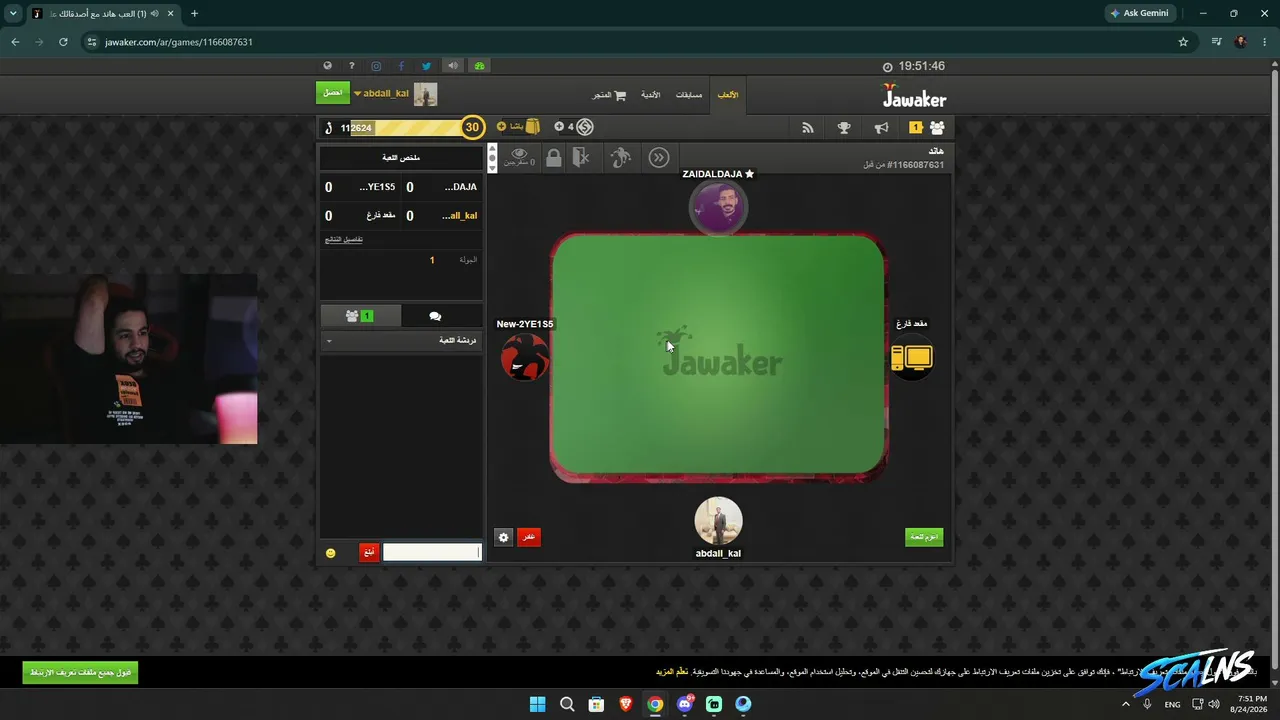Open Discord from the taskbar
The width and height of the screenshot is (1280, 720).
685,704
